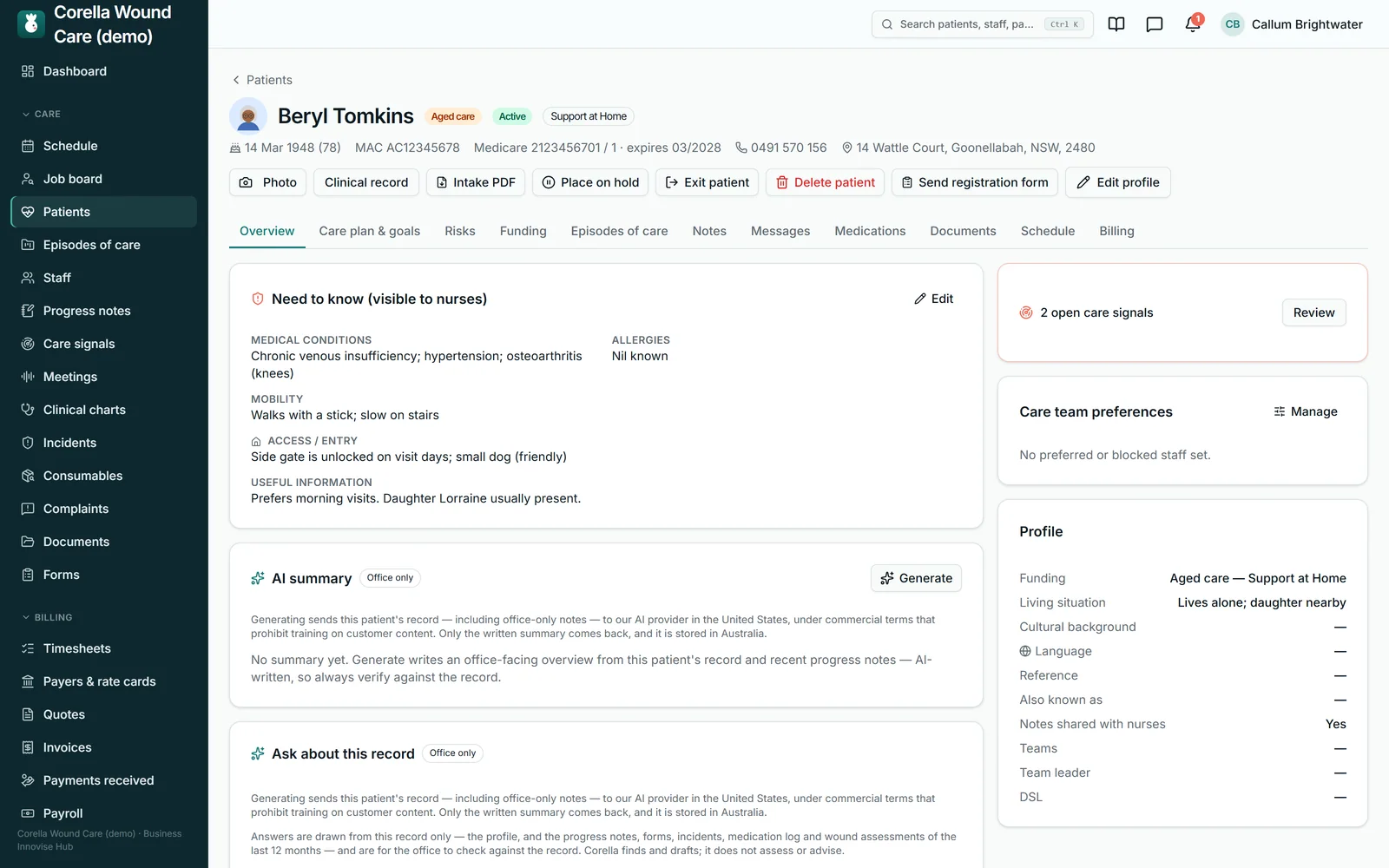Generate the AI summary
The width and height of the screenshot is (1389, 868).
pyautogui.click(x=916, y=578)
